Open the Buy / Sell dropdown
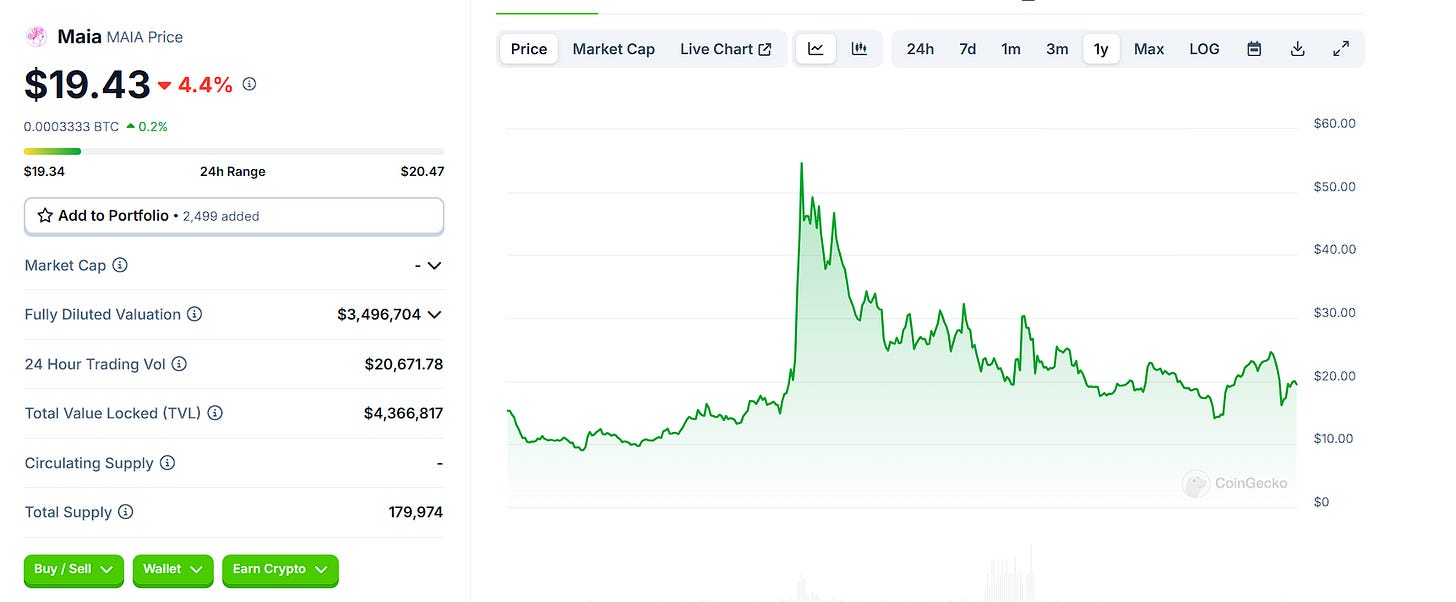 tap(74, 569)
